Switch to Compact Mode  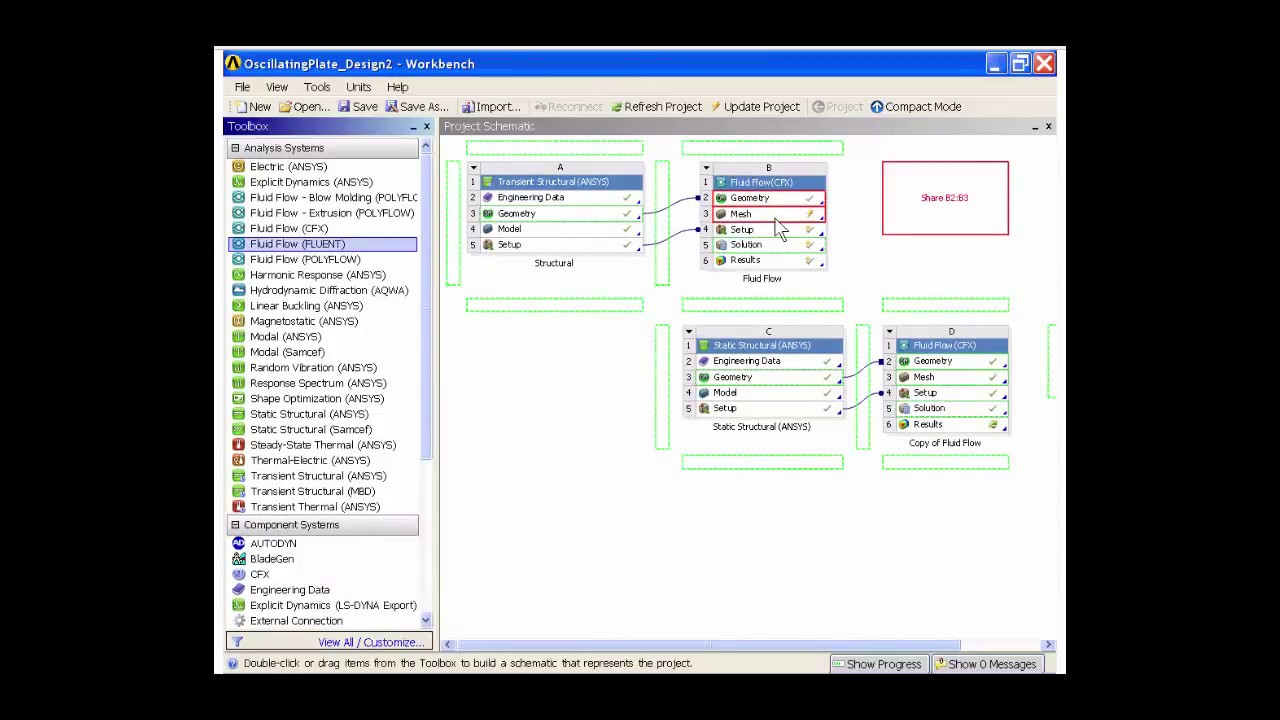[x=916, y=107]
